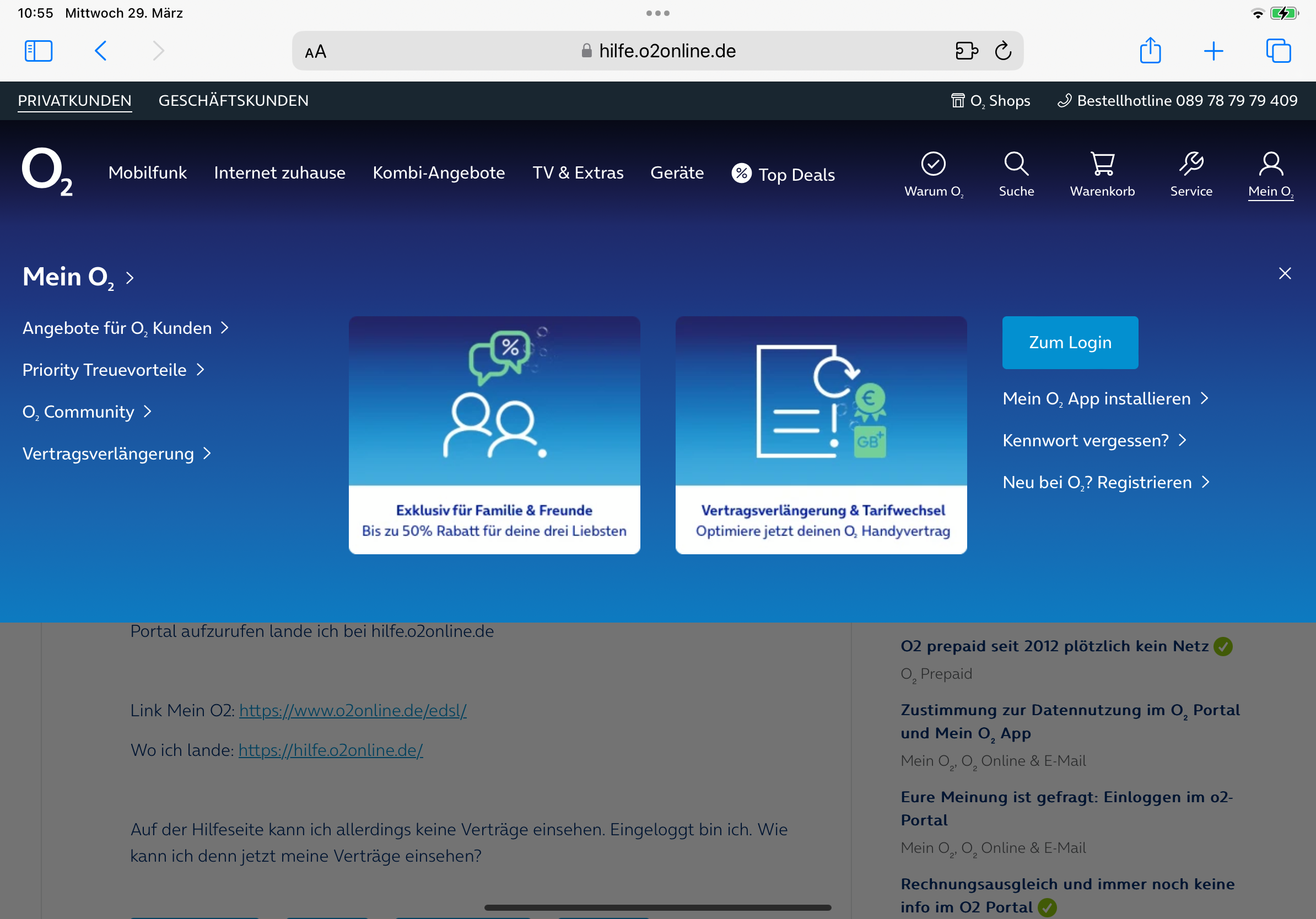Open Mein O2 App installieren
This screenshot has height=919, width=1316.
(1105, 399)
